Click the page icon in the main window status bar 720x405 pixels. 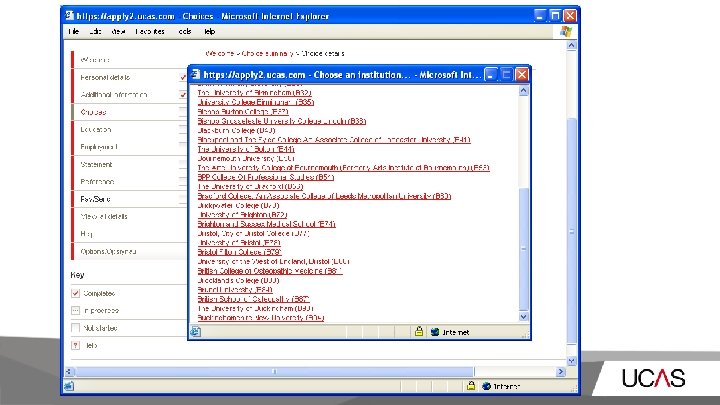point(68,386)
